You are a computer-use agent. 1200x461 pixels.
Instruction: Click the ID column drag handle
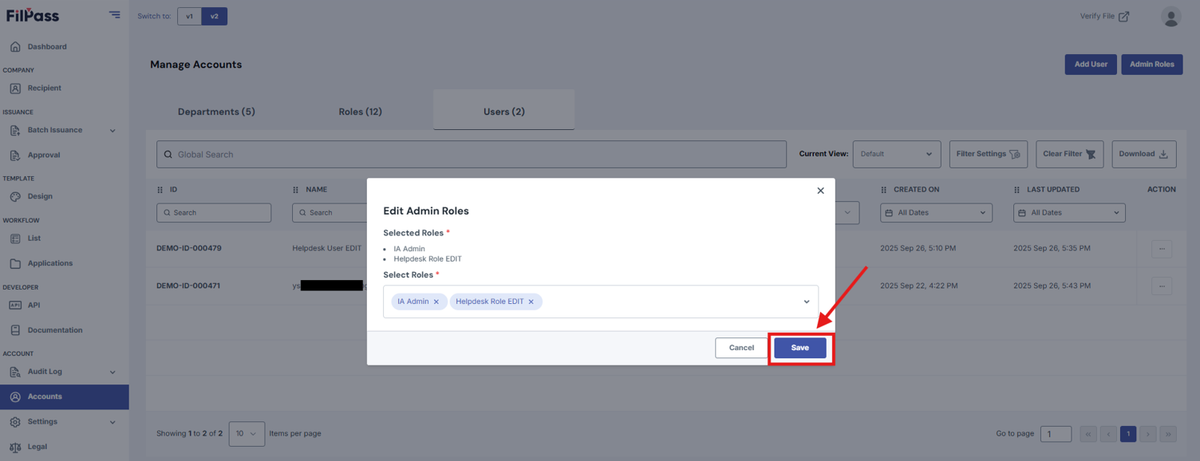pos(160,189)
